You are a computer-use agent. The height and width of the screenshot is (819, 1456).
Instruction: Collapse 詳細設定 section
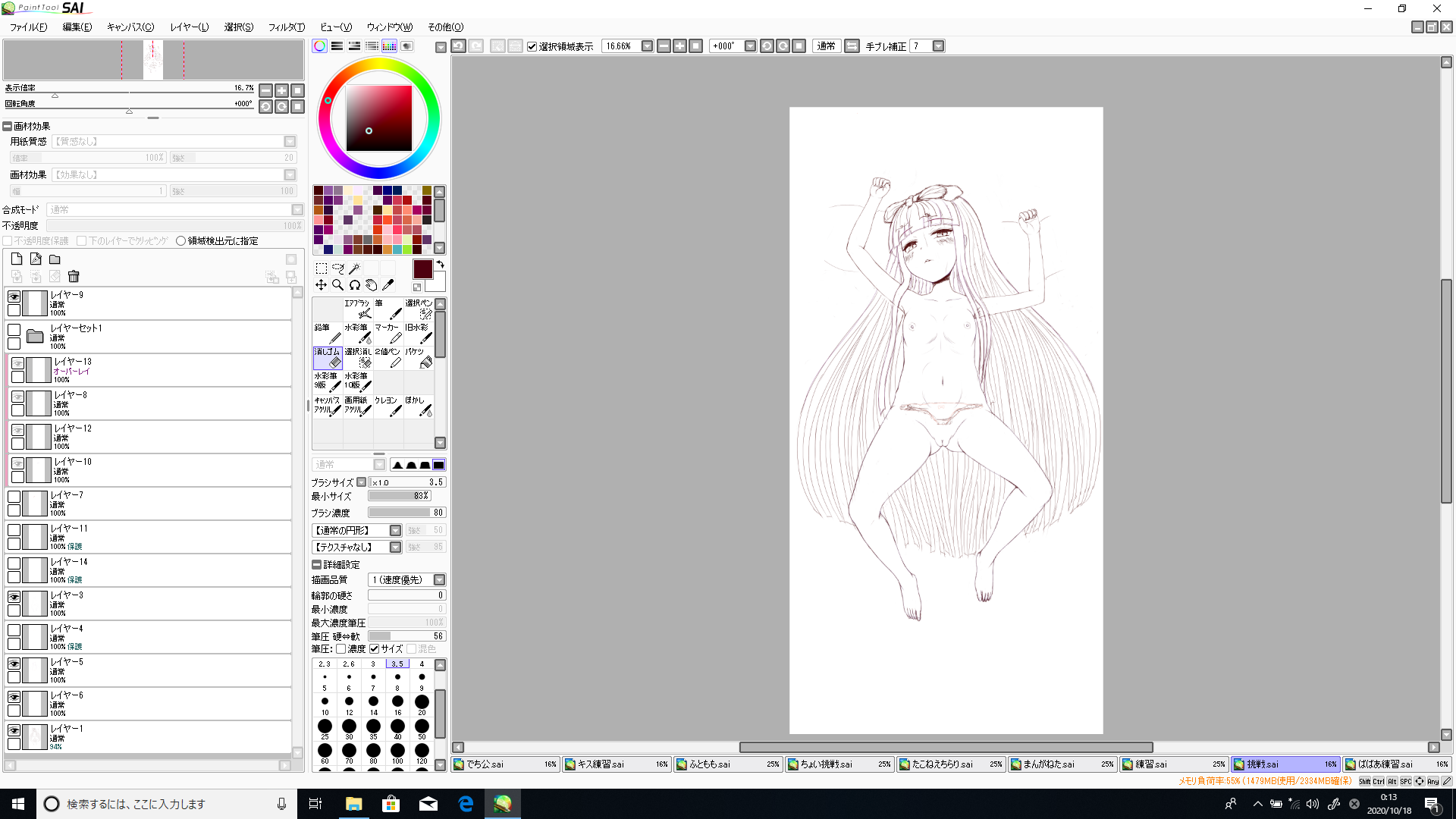(x=316, y=565)
